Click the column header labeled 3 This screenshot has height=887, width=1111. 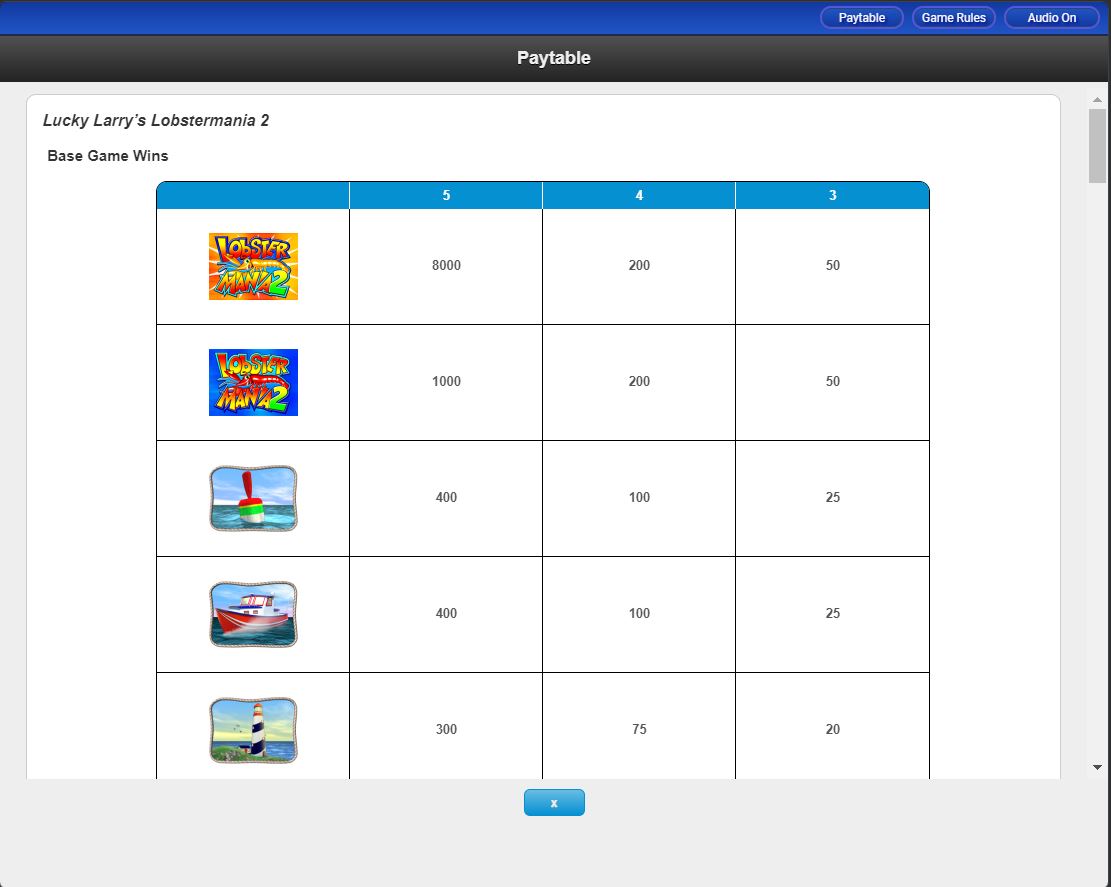click(x=832, y=195)
